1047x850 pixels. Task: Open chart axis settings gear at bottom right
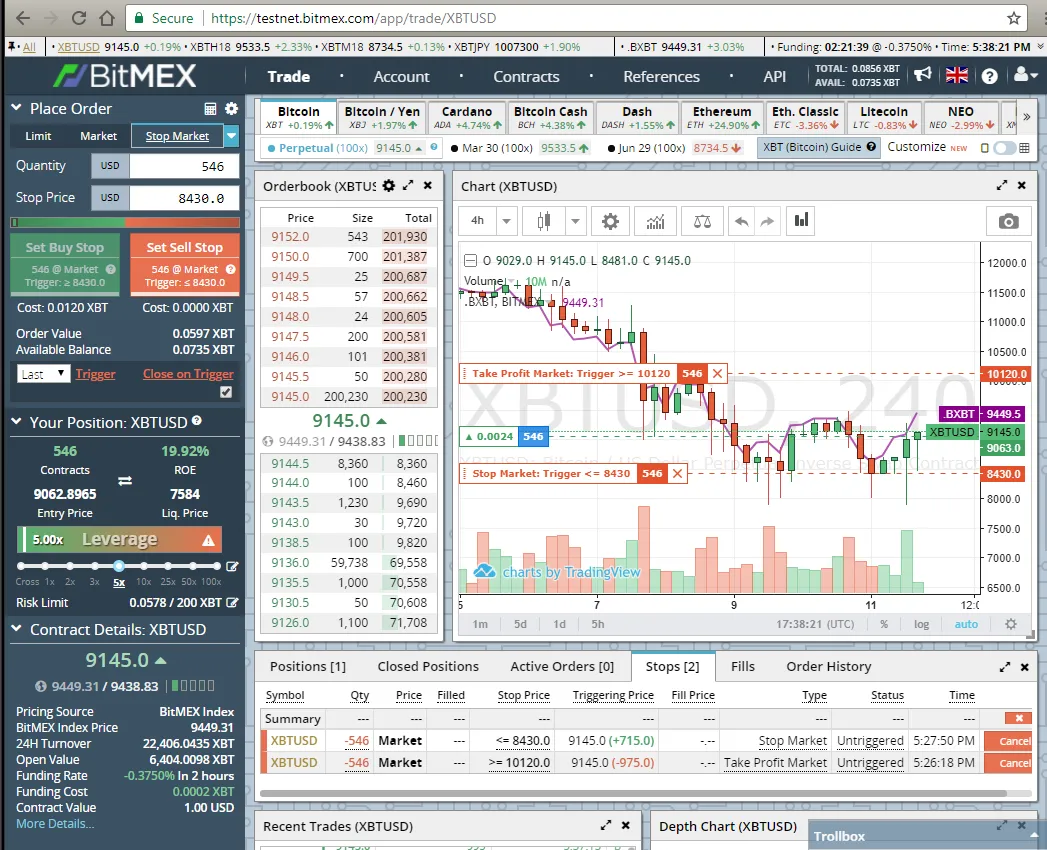(x=1011, y=624)
